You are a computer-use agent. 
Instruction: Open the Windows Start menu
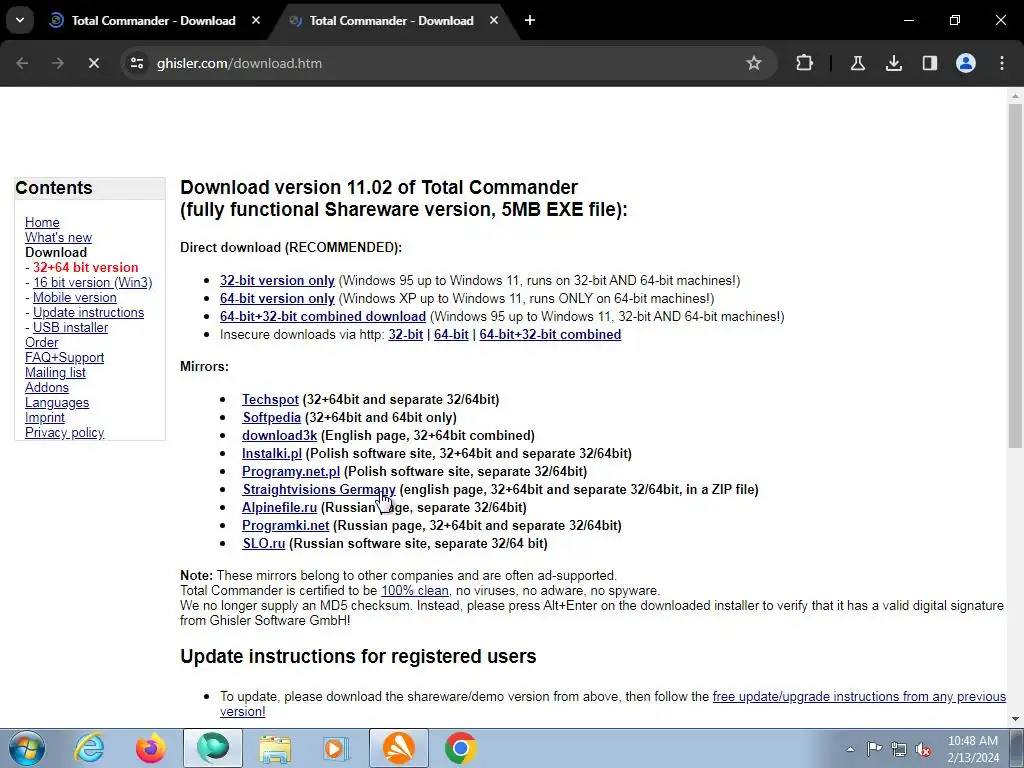[x=26, y=748]
